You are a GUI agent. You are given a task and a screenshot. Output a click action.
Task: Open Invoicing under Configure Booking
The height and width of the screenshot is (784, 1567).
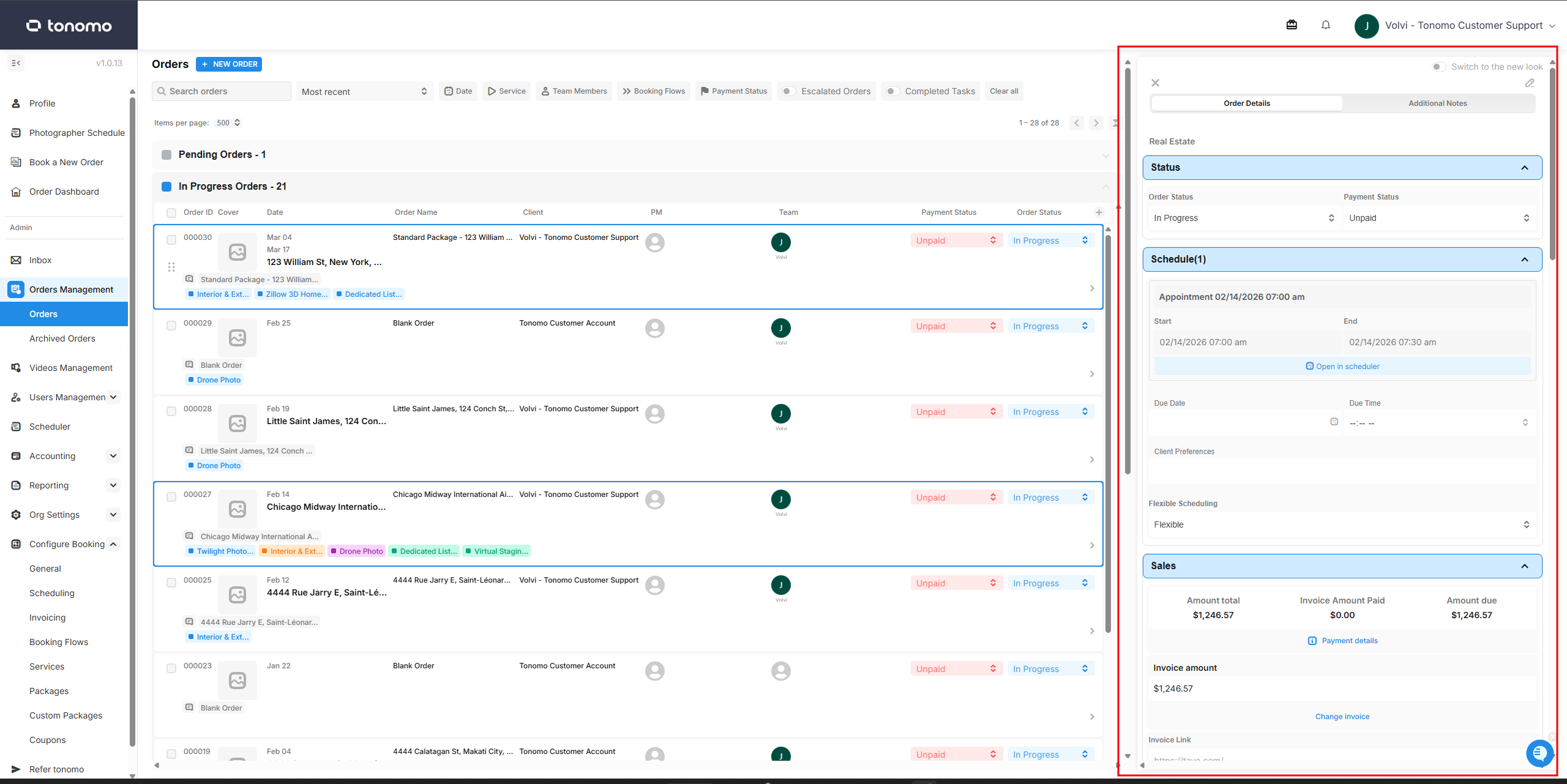[48, 618]
